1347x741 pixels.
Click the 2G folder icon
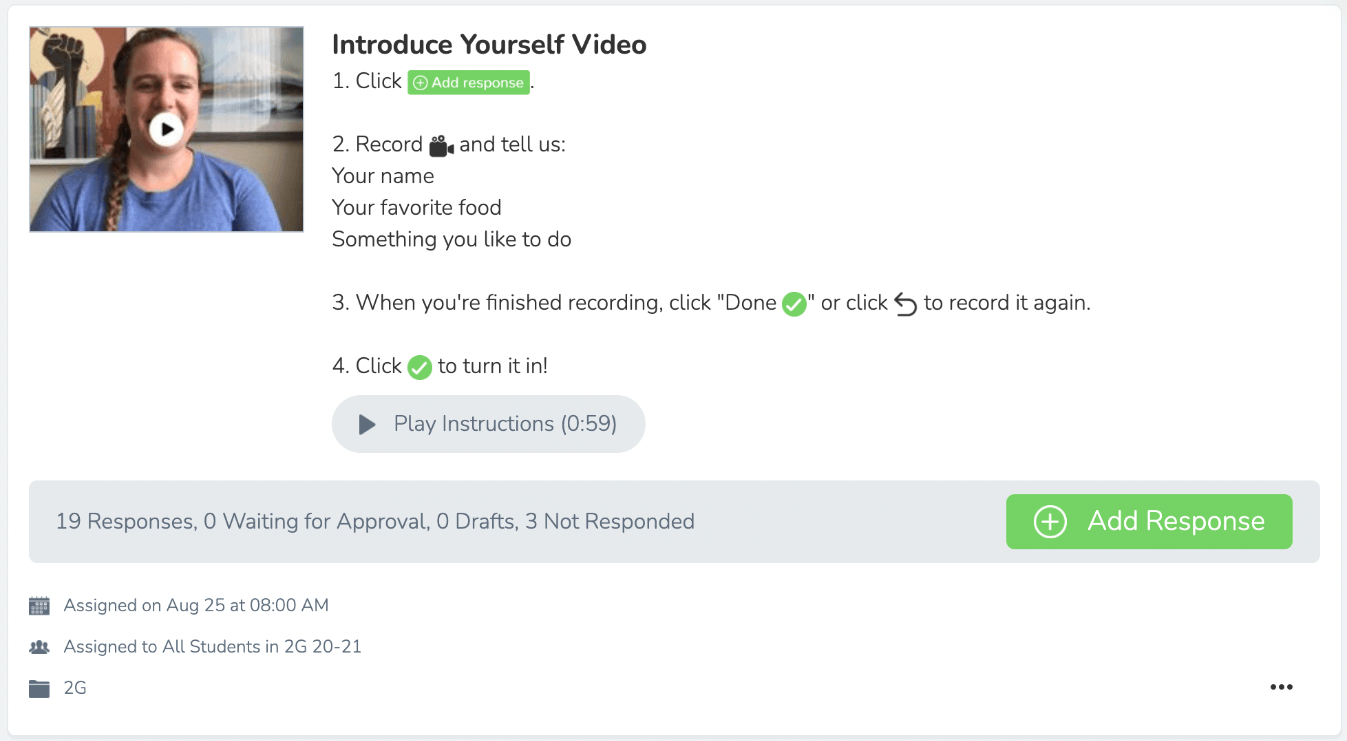click(39, 688)
